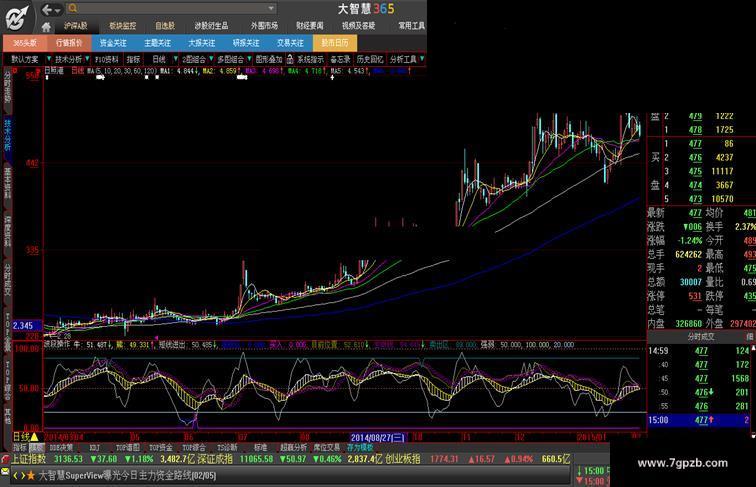
Task: Switch to the 交易关注 tab
Action: (291, 43)
